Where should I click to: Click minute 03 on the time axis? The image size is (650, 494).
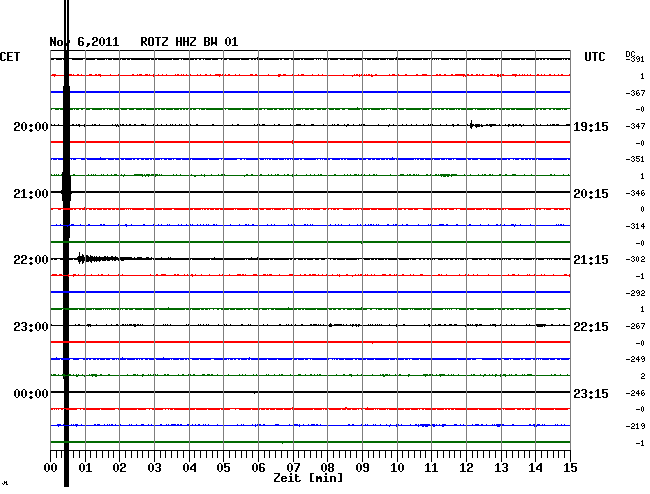pyautogui.click(x=154, y=467)
